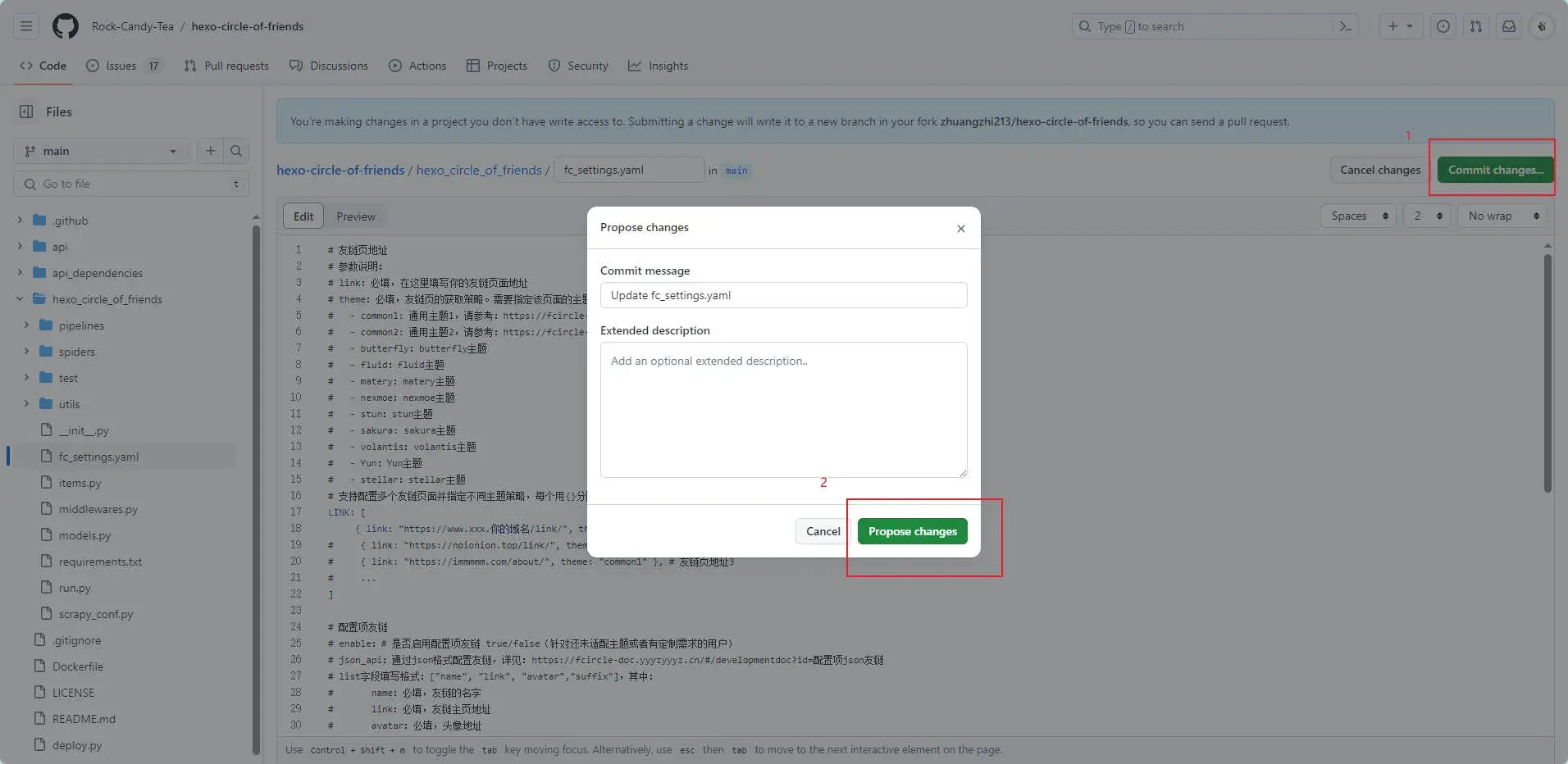This screenshot has height=764, width=1568.
Task: Click the Commit changes... button
Action: pos(1496,170)
